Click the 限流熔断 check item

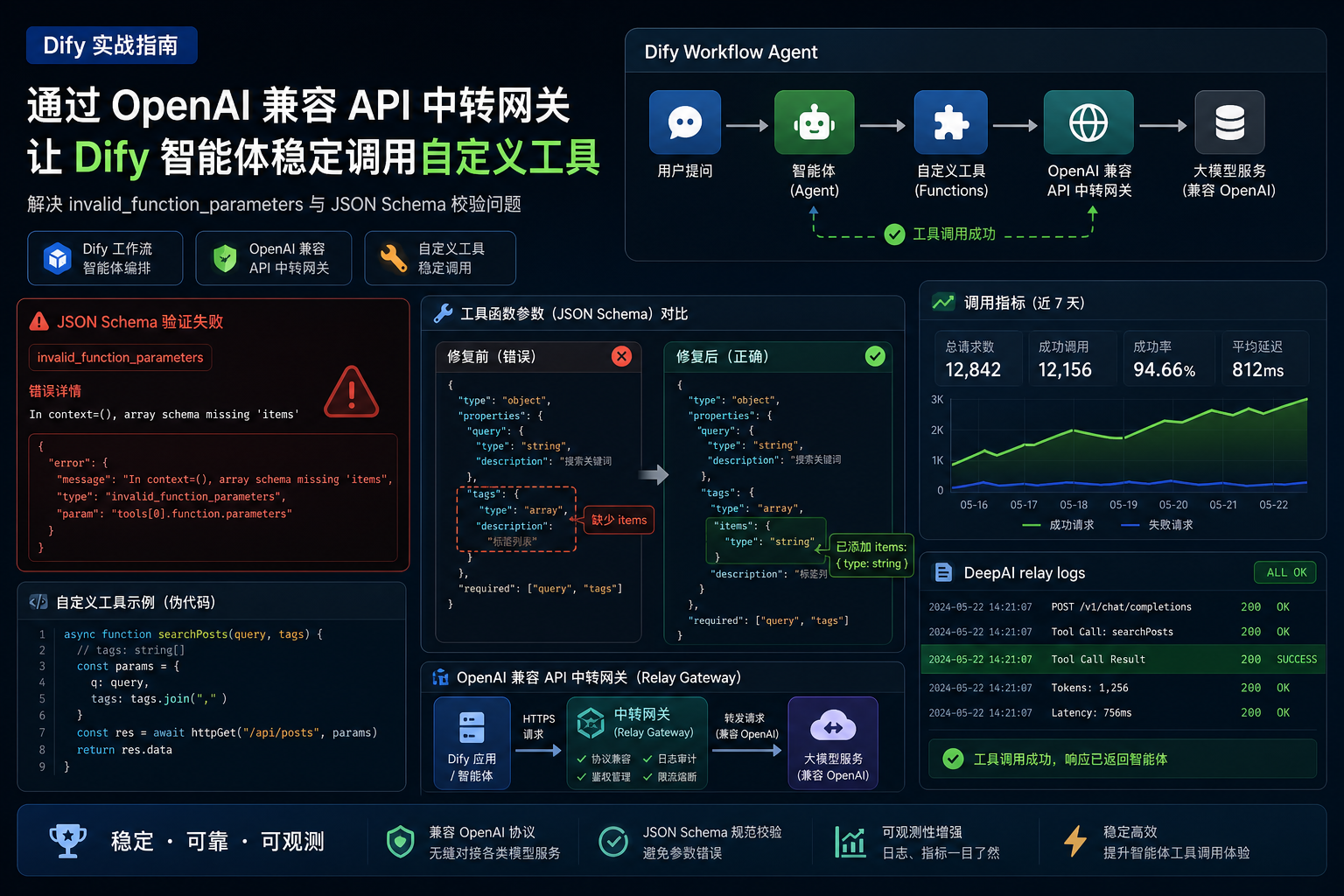click(x=670, y=776)
